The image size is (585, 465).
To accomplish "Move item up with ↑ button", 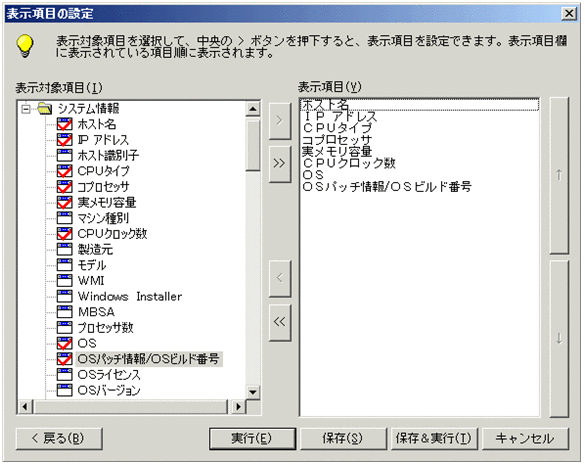I will pos(559,175).
